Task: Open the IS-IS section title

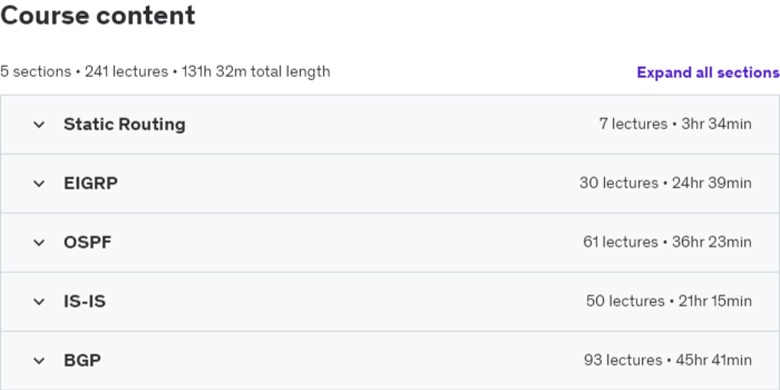Action: [85, 301]
